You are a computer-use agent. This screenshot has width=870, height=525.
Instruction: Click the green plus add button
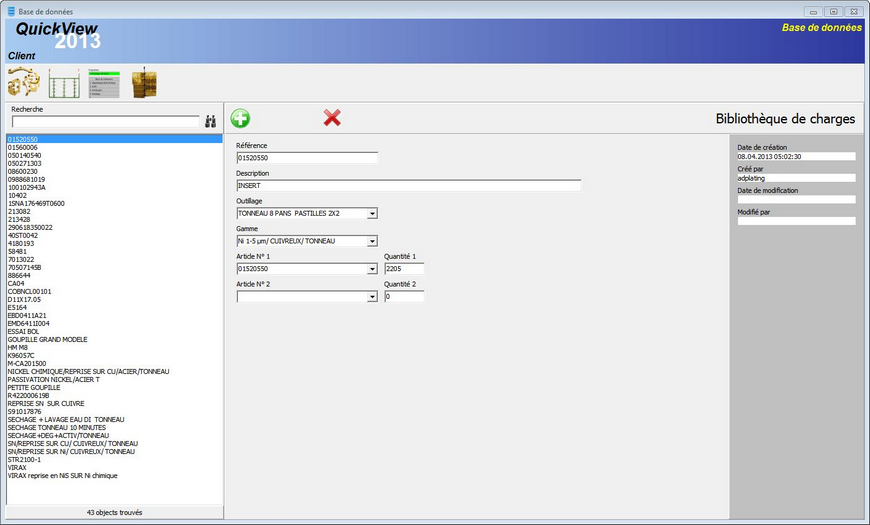coord(240,118)
